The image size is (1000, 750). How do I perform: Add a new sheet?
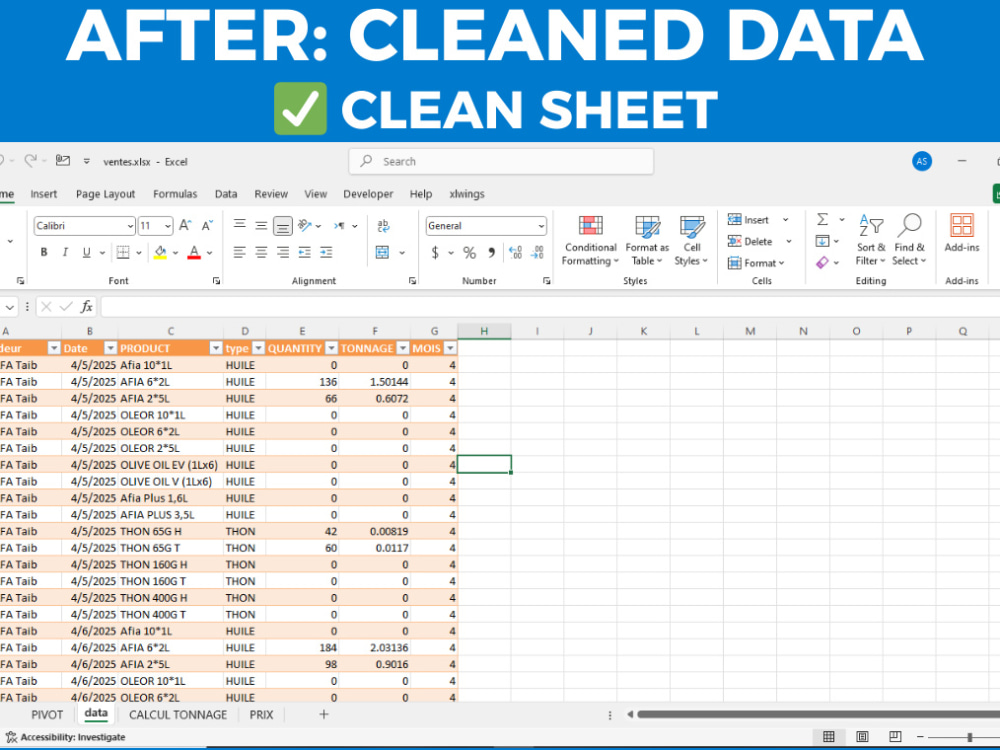tap(323, 714)
